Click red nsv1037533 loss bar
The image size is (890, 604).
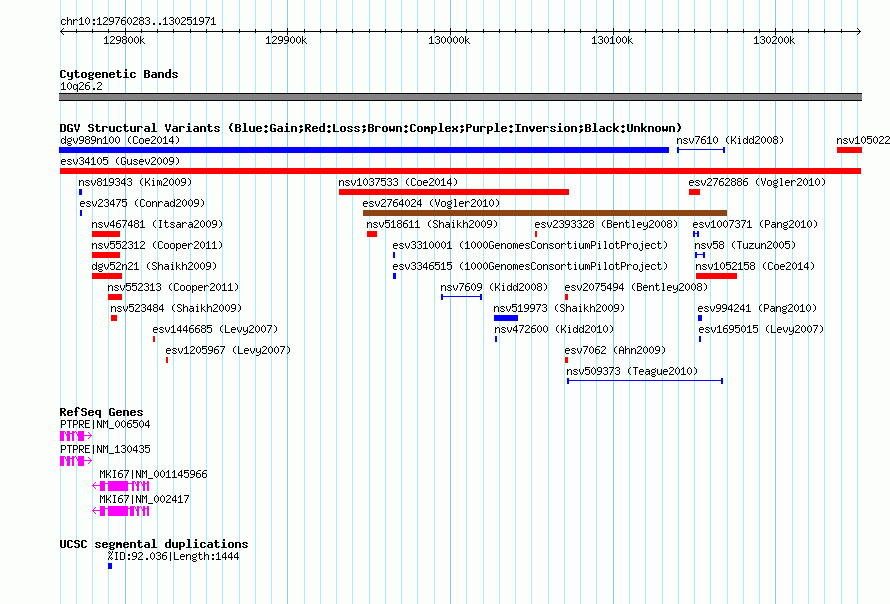click(454, 192)
